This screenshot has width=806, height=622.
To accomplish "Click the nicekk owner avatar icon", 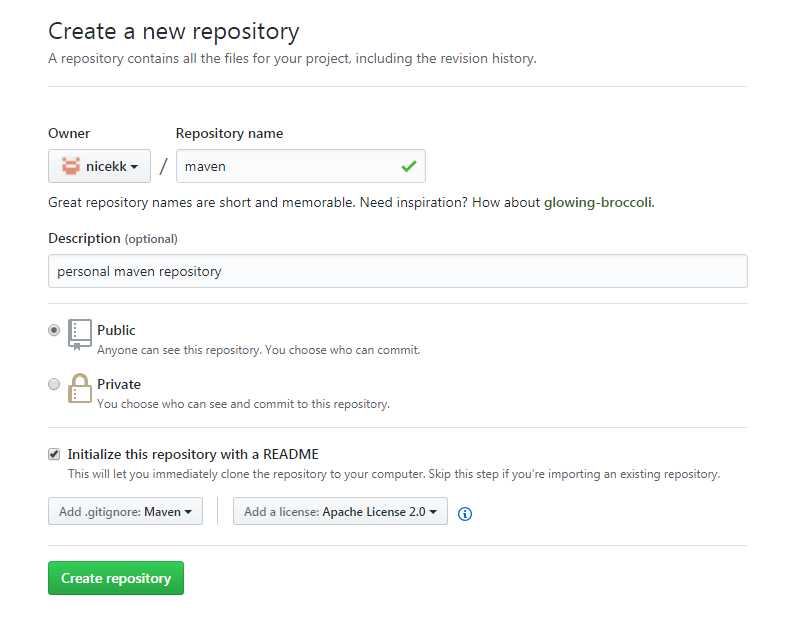I will [71, 166].
